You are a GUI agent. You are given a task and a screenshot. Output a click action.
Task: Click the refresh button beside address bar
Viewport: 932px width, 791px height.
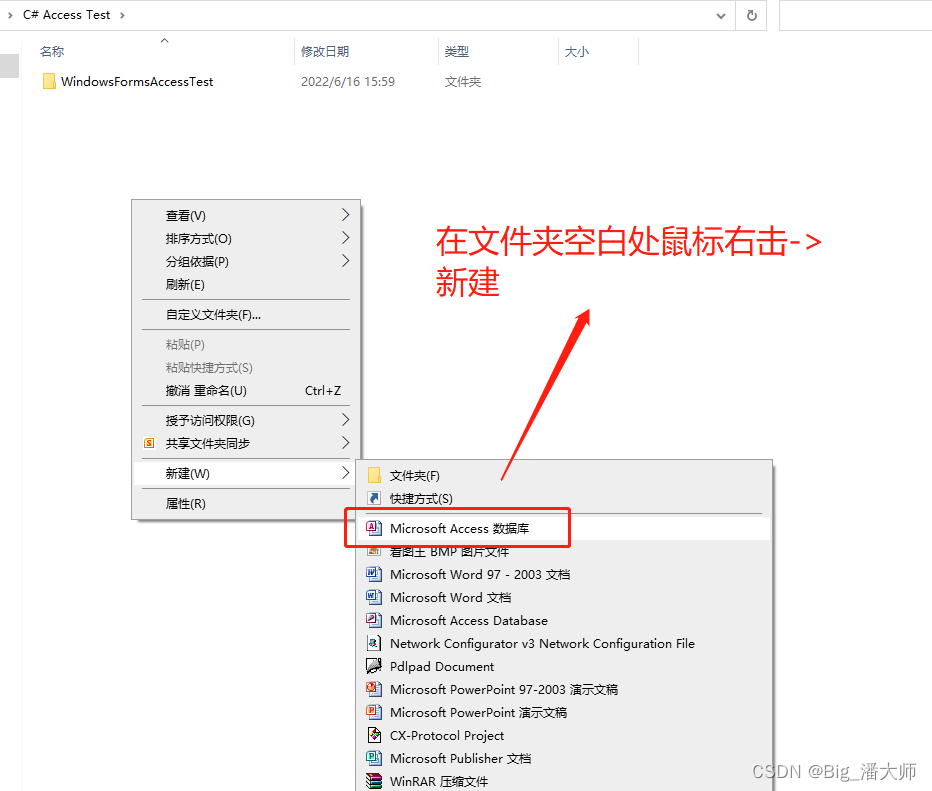tap(751, 15)
